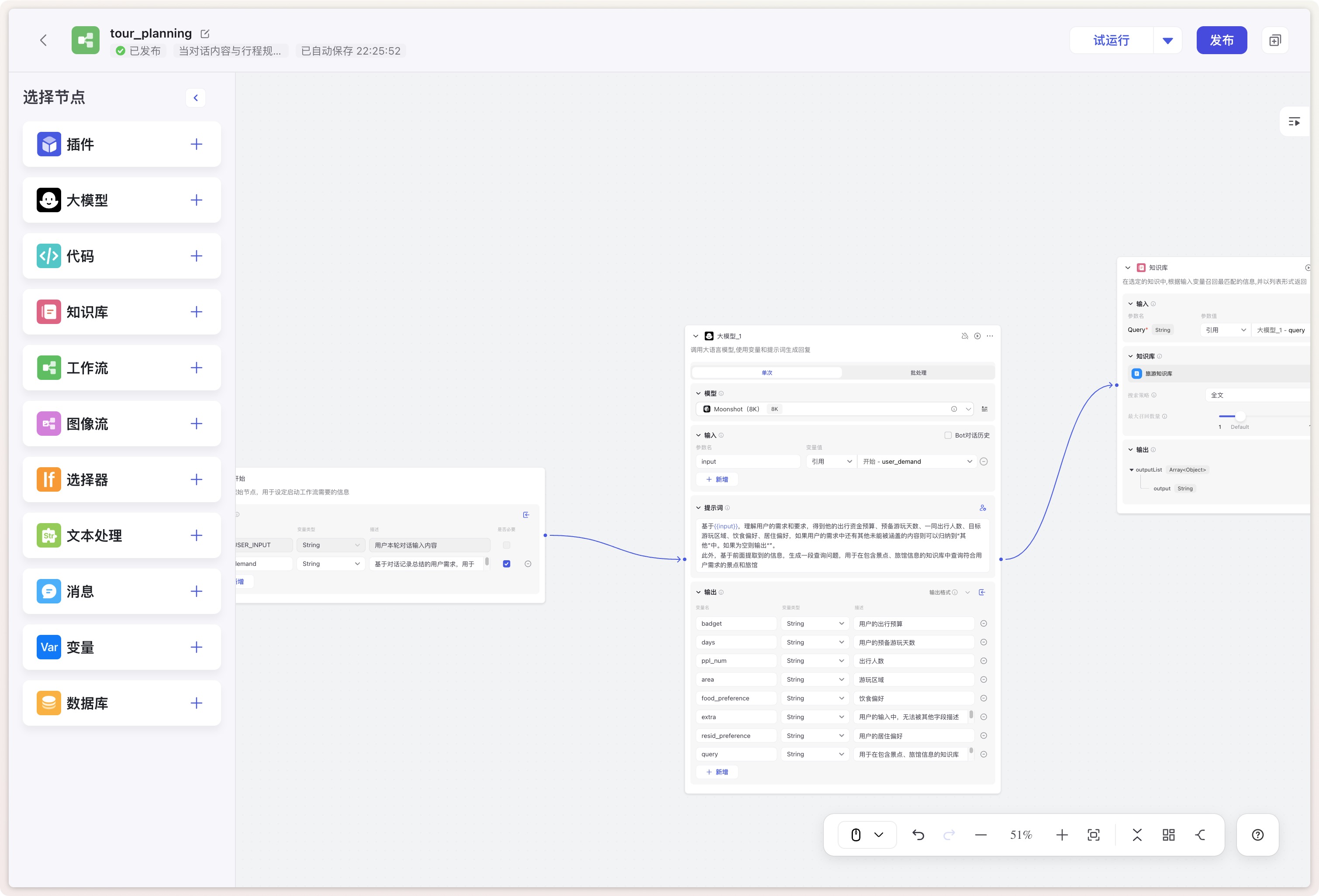The height and width of the screenshot is (896, 1319).
Task: Open dropdown arrow beside 试运行 button
Action: (x=1167, y=40)
